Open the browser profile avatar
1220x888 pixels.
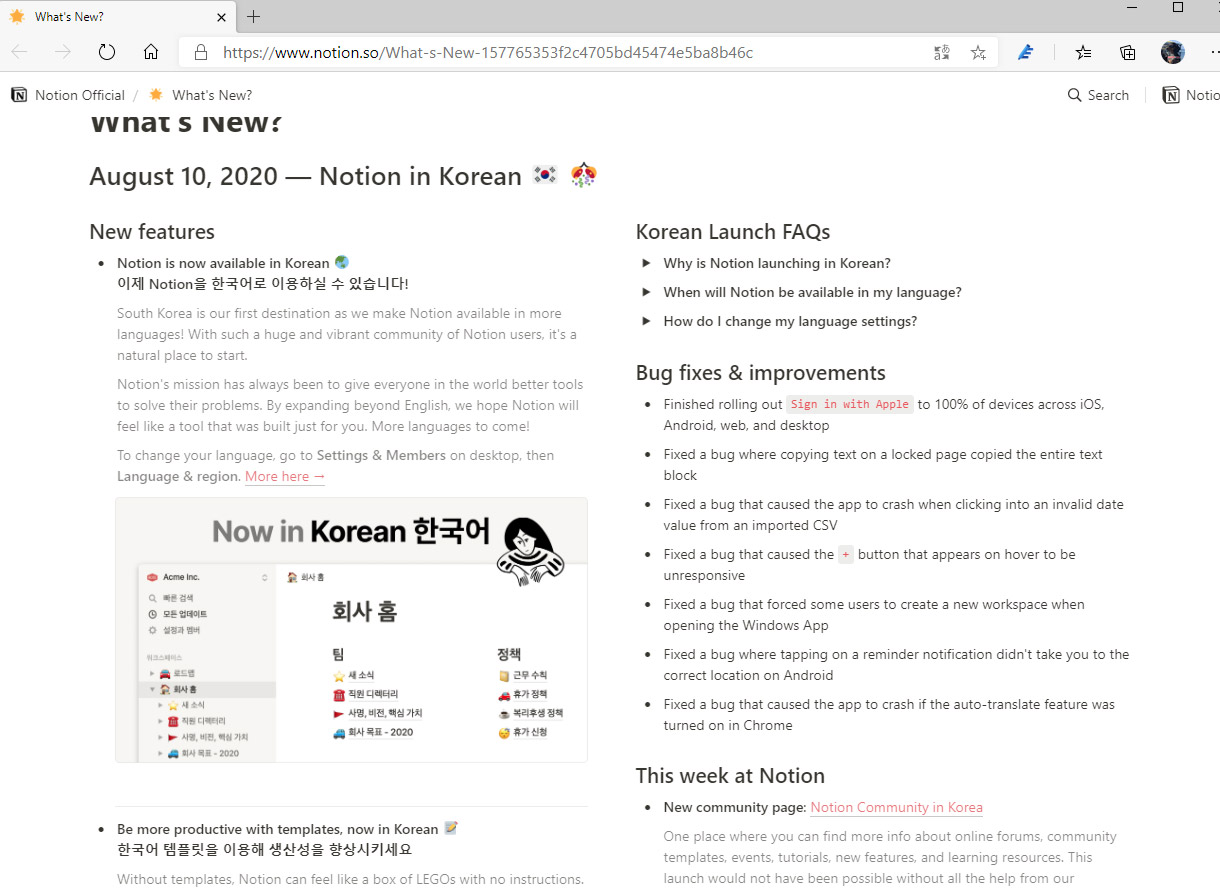pos(1173,52)
